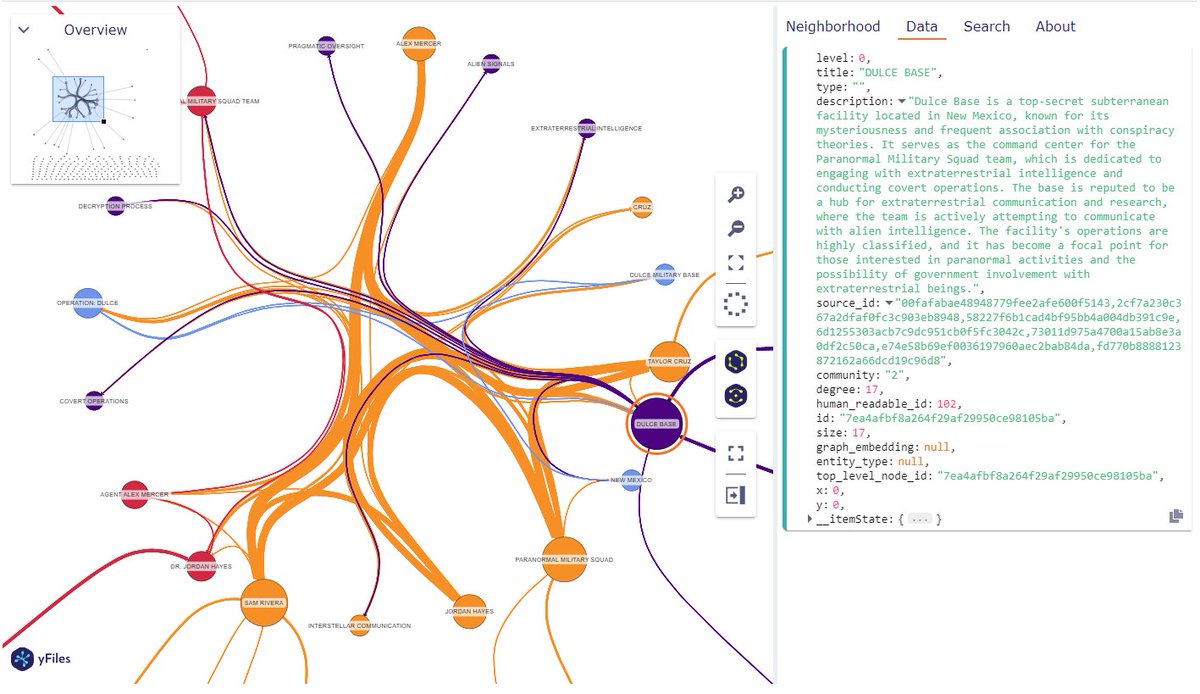Collapse the source_id value triangle
Screen dimensions: 1200x694
(x=890, y=302)
